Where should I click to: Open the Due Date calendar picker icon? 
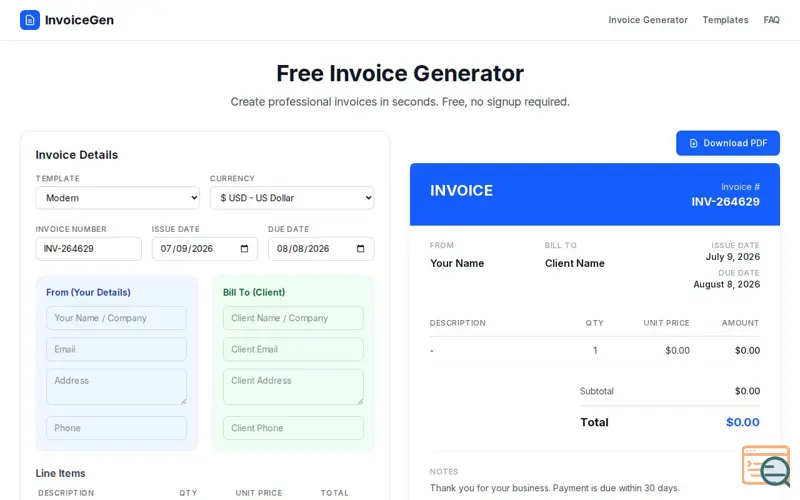361,248
